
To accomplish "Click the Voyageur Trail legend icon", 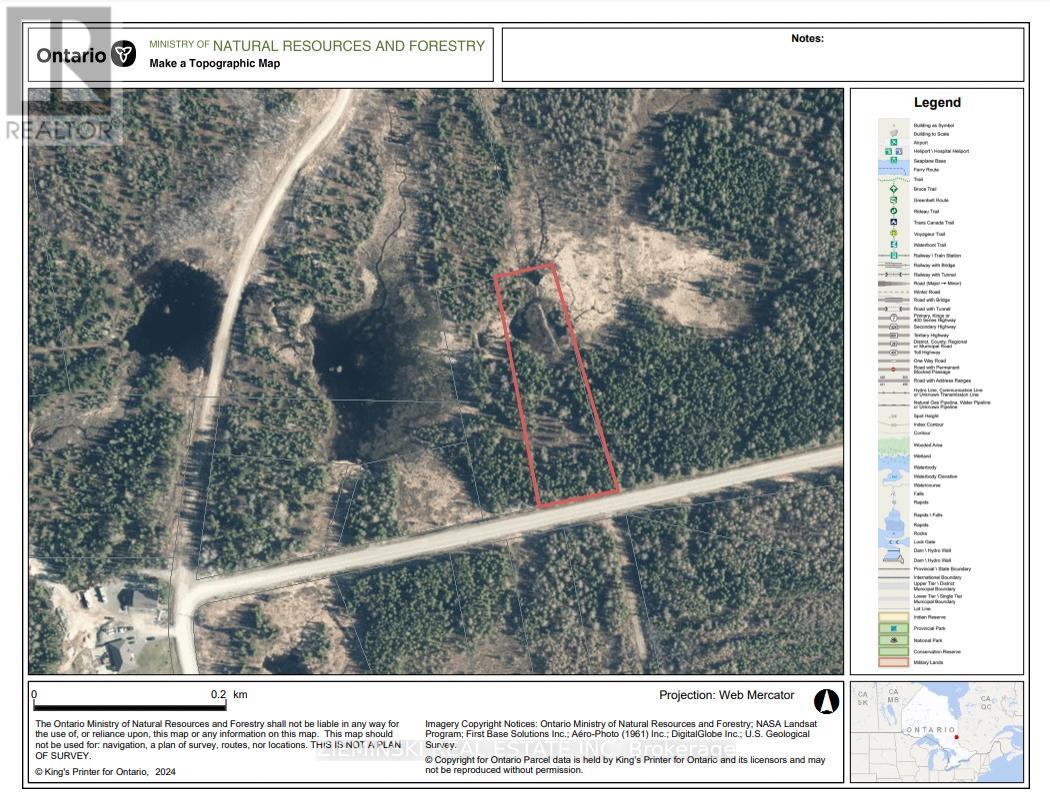I will coord(894,234).
